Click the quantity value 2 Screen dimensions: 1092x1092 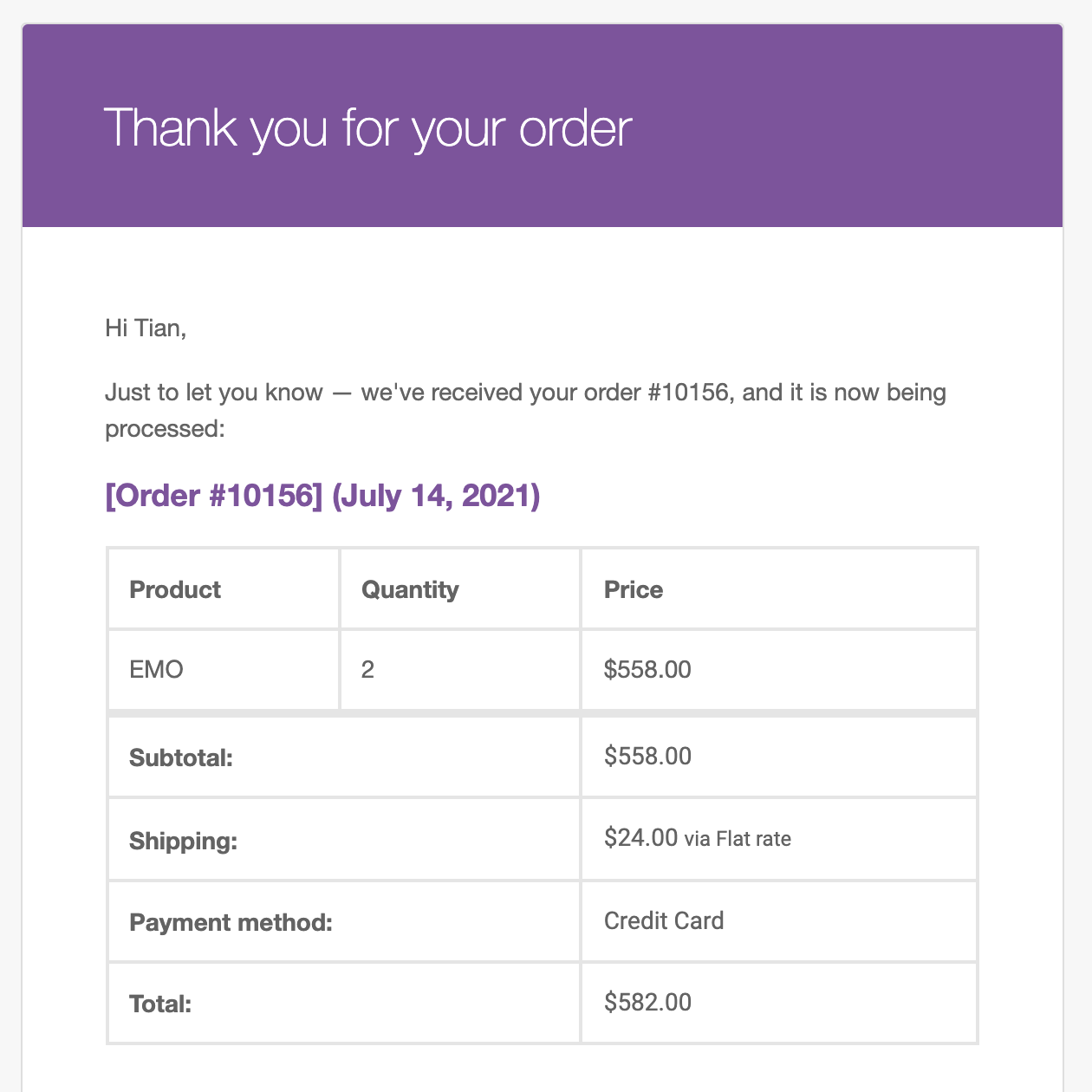tap(367, 670)
